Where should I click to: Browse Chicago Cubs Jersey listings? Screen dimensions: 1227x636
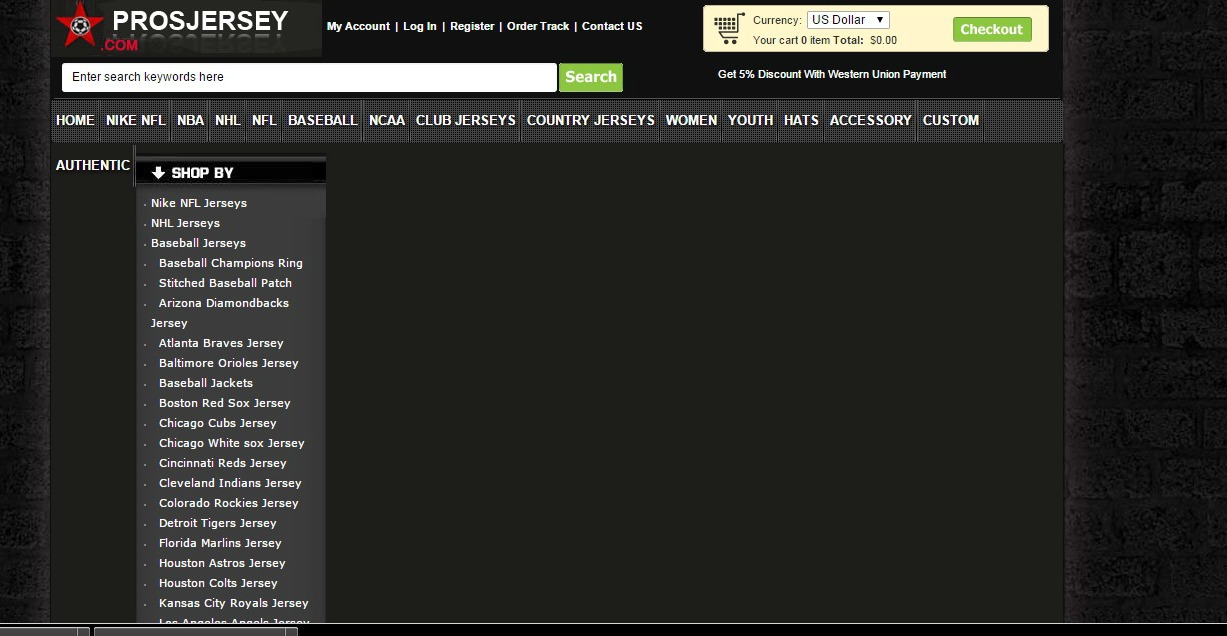pos(217,423)
